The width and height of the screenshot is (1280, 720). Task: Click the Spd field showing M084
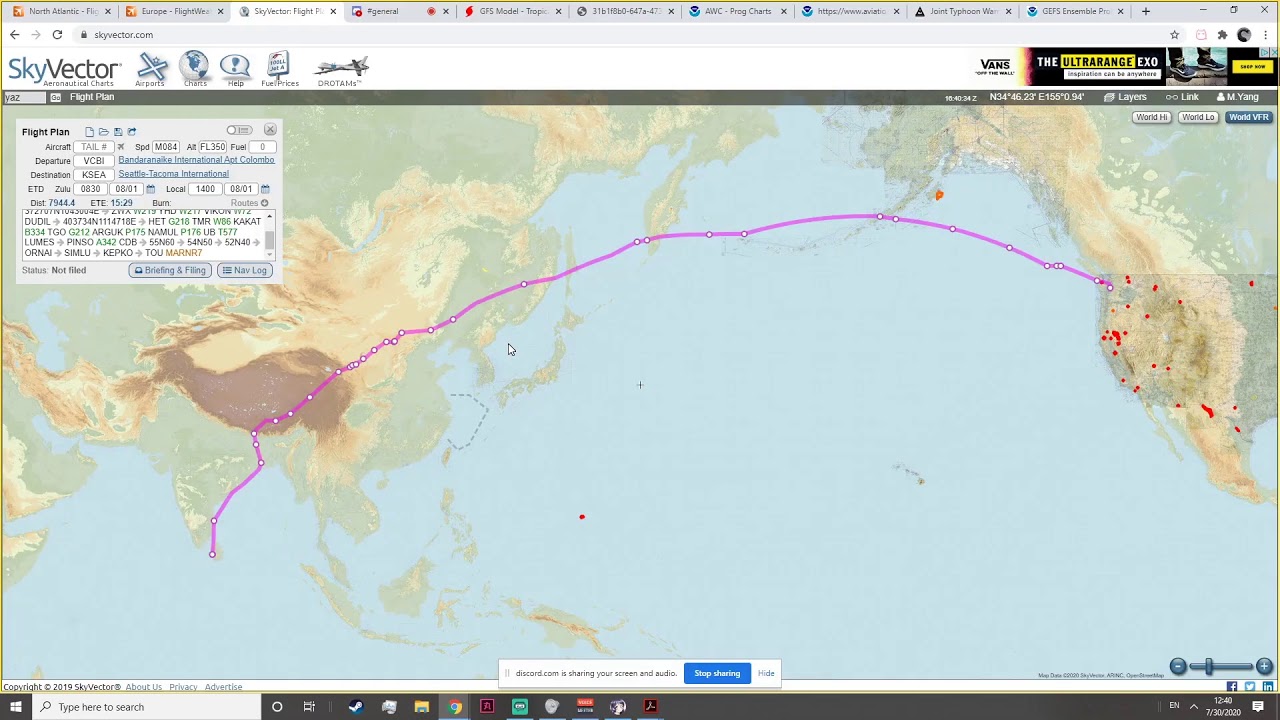166,147
